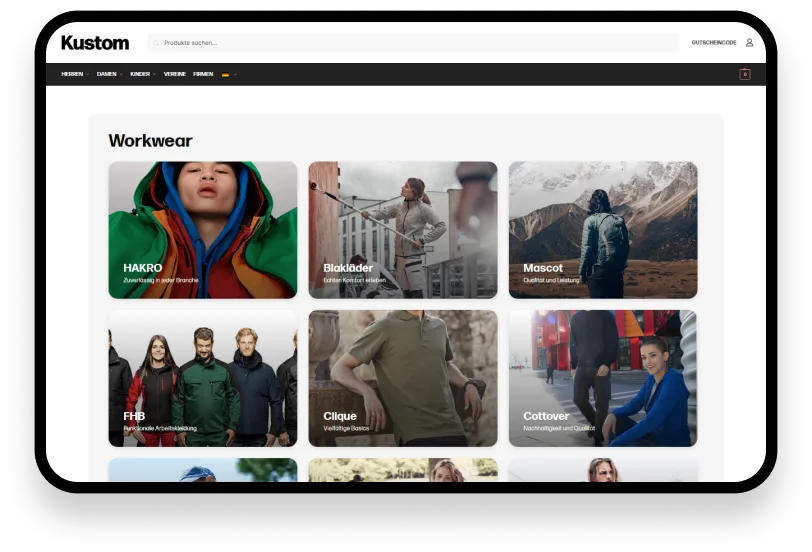Click the 'Echten Komfort erleben' caption
Screen dimensions: 812x552
point(355,280)
